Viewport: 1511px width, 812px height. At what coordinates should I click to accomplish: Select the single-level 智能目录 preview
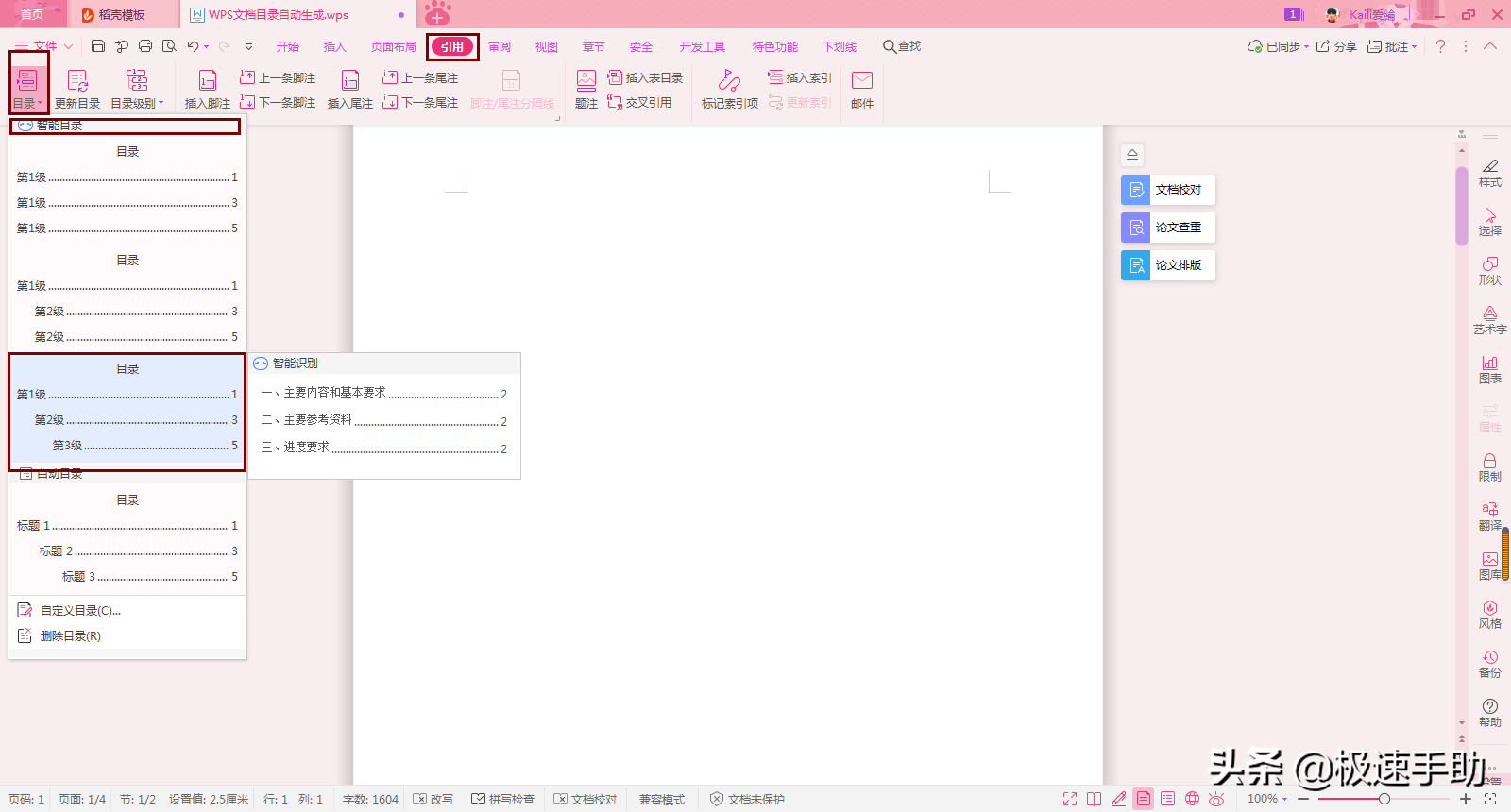click(127, 190)
